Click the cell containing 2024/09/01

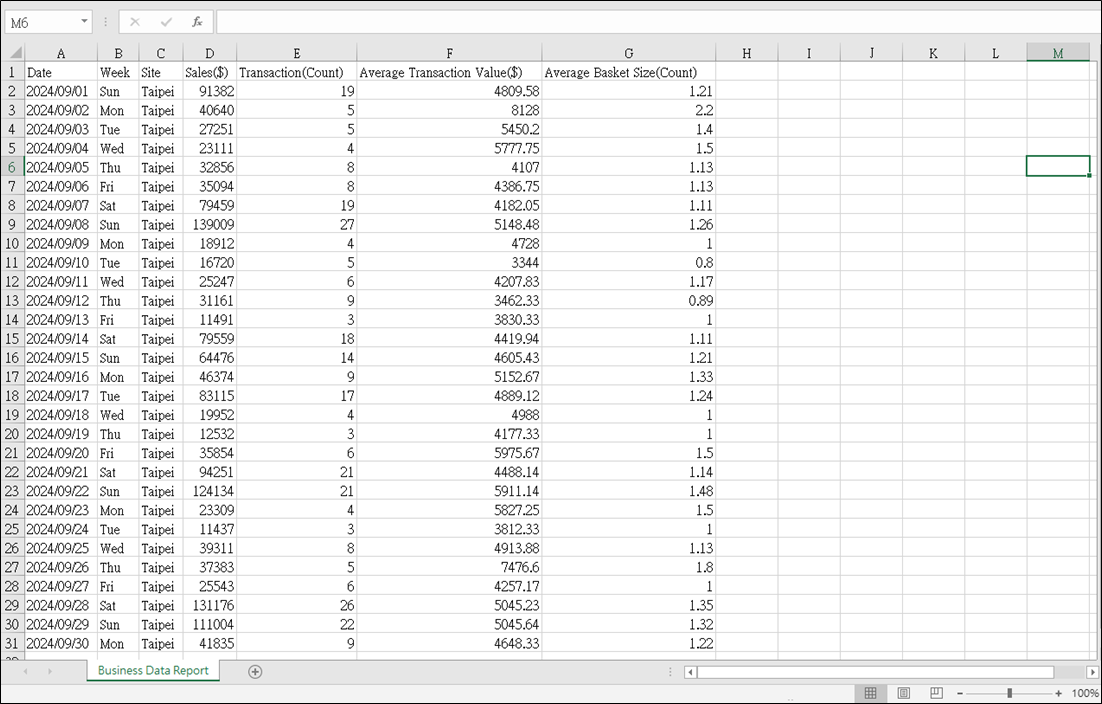[x=60, y=91]
